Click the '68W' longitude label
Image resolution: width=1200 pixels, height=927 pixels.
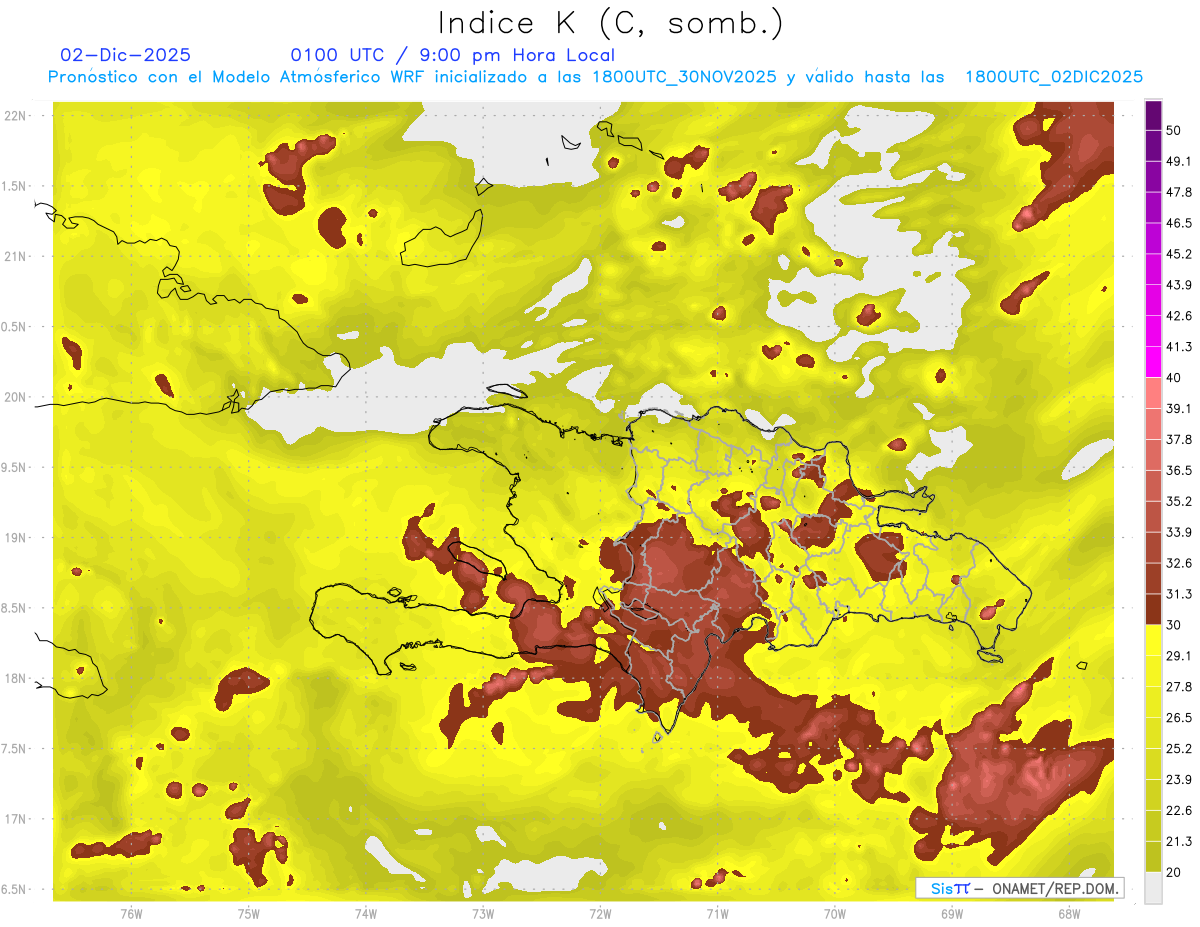(x=1069, y=914)
